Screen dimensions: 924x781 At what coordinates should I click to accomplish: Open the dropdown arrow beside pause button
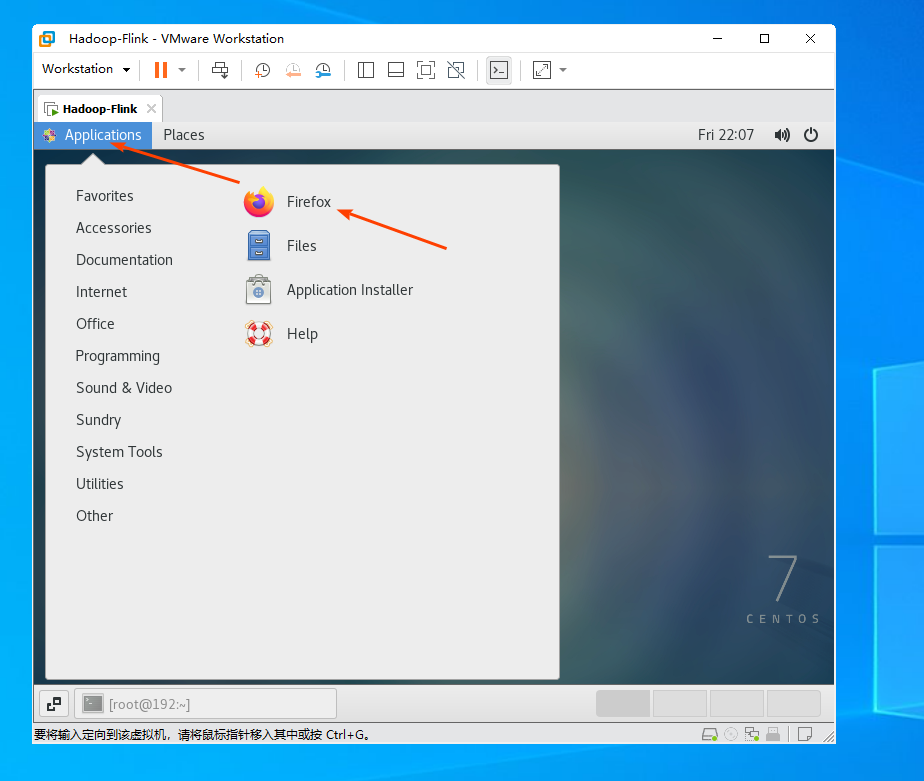[x=182, y=70]
